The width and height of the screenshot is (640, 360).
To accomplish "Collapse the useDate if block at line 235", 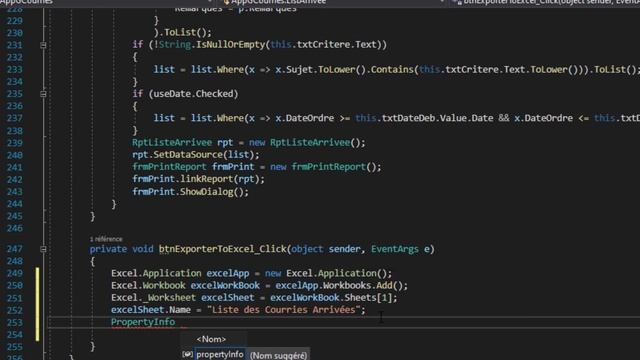I will tap(43, 94).
